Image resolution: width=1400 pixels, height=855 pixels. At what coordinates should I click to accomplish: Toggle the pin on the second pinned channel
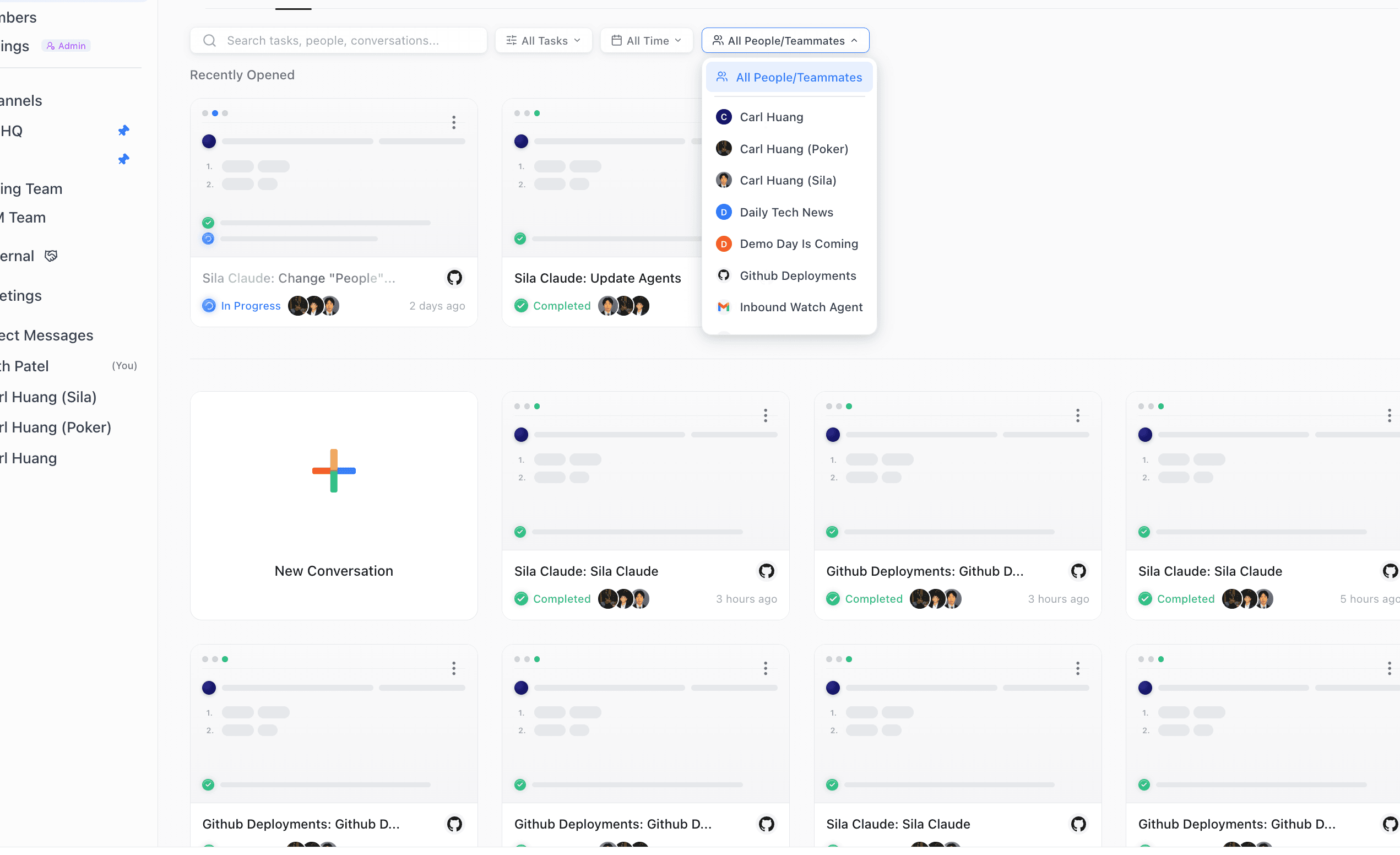click(x=123, y=160)
